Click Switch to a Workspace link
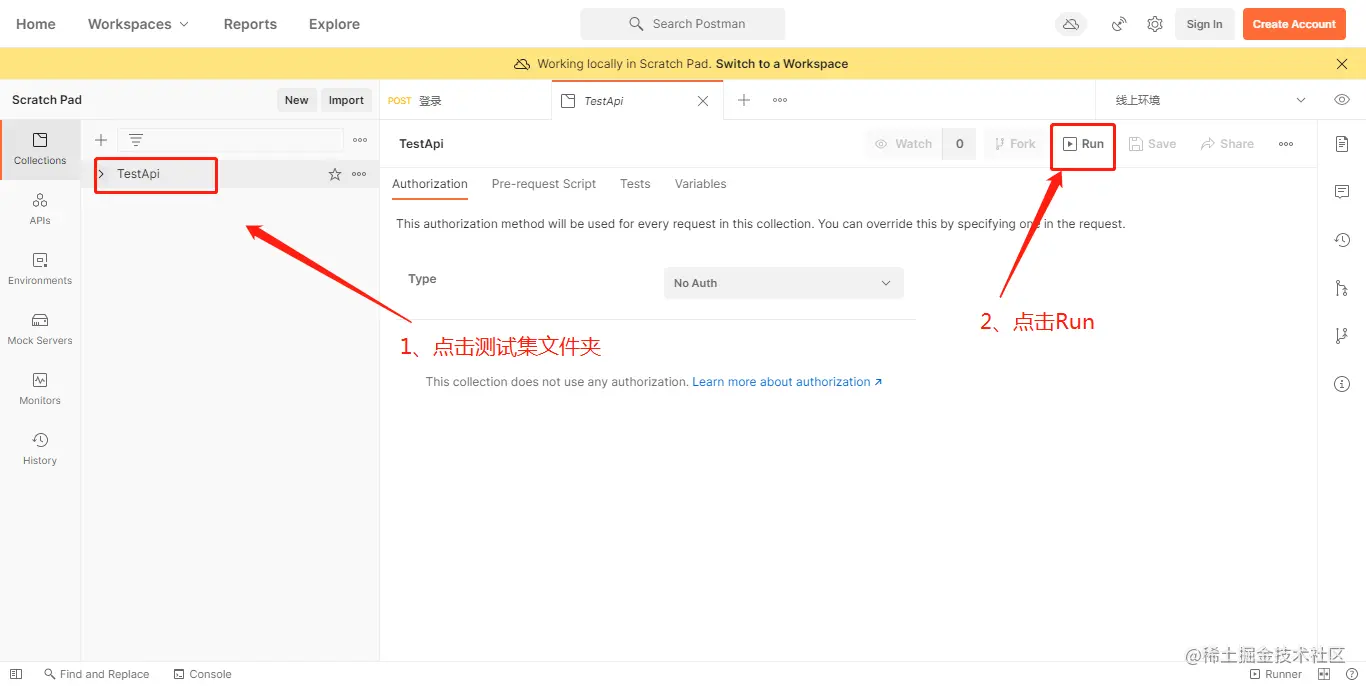The width and height of the screenshot is (1366, 686). point(782,64)
